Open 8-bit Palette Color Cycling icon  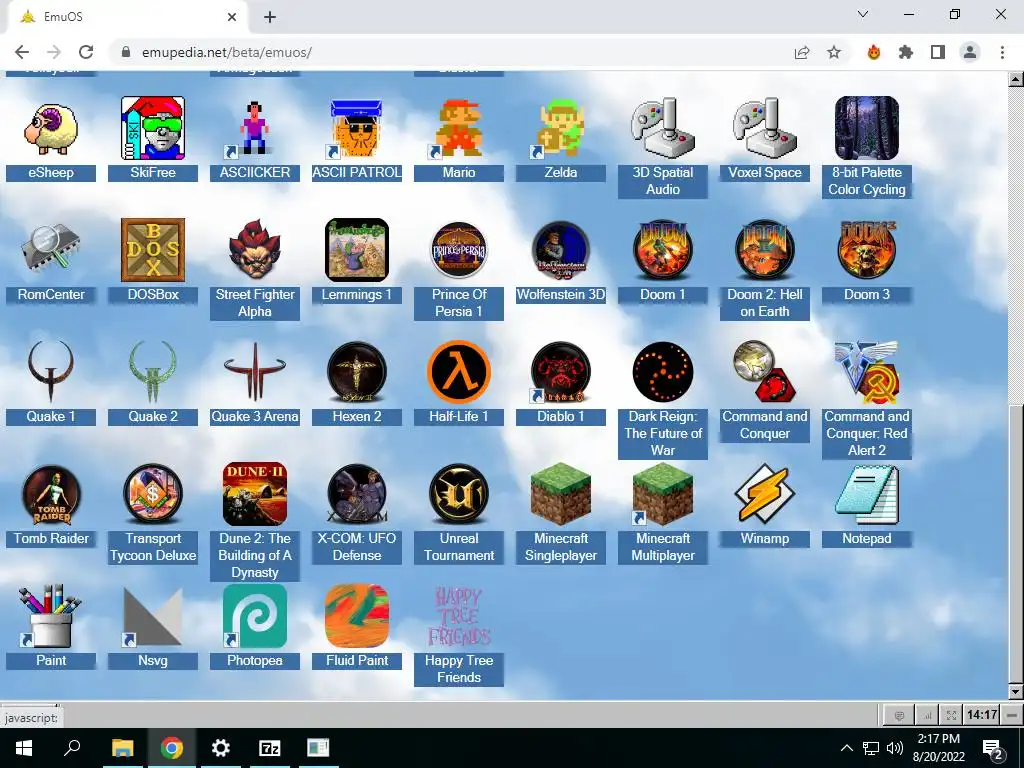point(867,129)
